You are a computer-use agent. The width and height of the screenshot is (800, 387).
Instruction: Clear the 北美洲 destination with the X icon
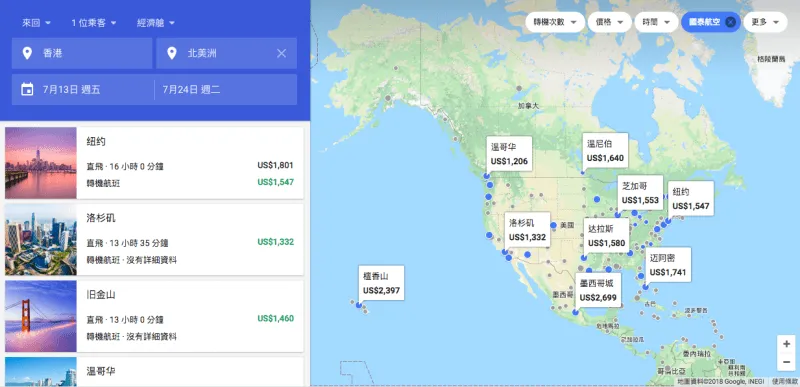[282, 53]
